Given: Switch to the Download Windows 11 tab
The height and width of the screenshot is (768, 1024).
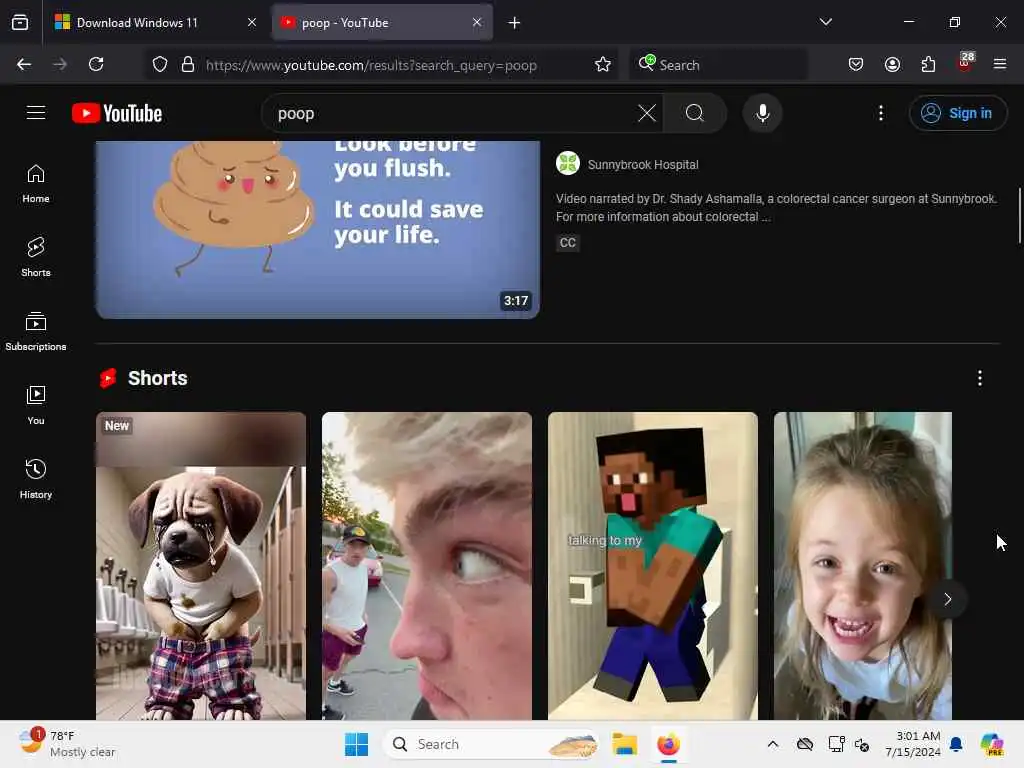Looking at the screenshot, I should point(147,23).
